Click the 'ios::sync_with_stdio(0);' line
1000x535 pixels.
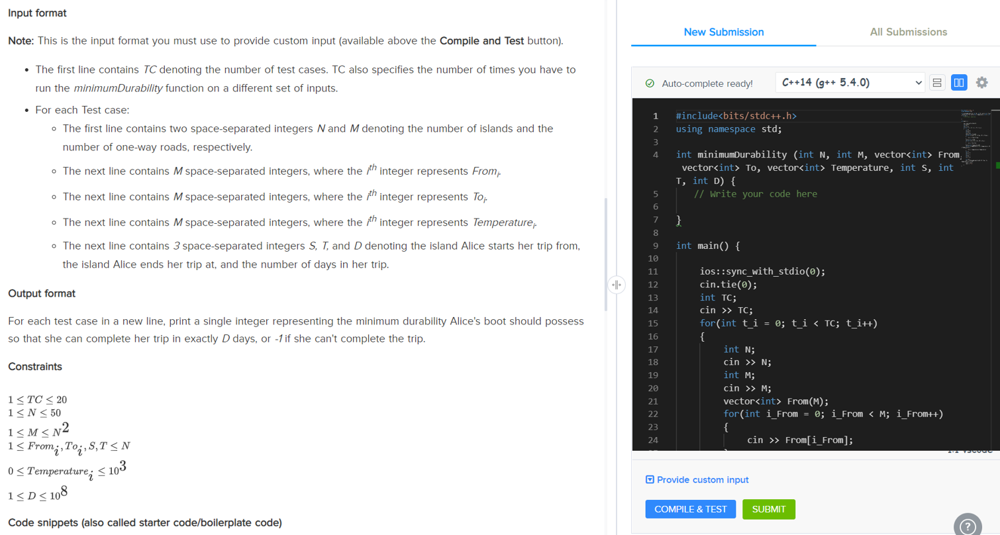click(762, 271)
